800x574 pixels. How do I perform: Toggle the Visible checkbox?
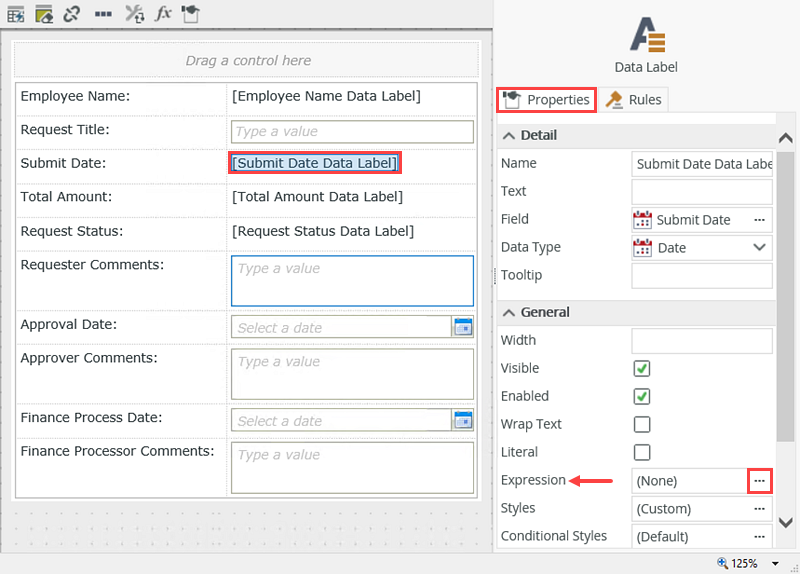pyautogui.click(x=642, y=368)
